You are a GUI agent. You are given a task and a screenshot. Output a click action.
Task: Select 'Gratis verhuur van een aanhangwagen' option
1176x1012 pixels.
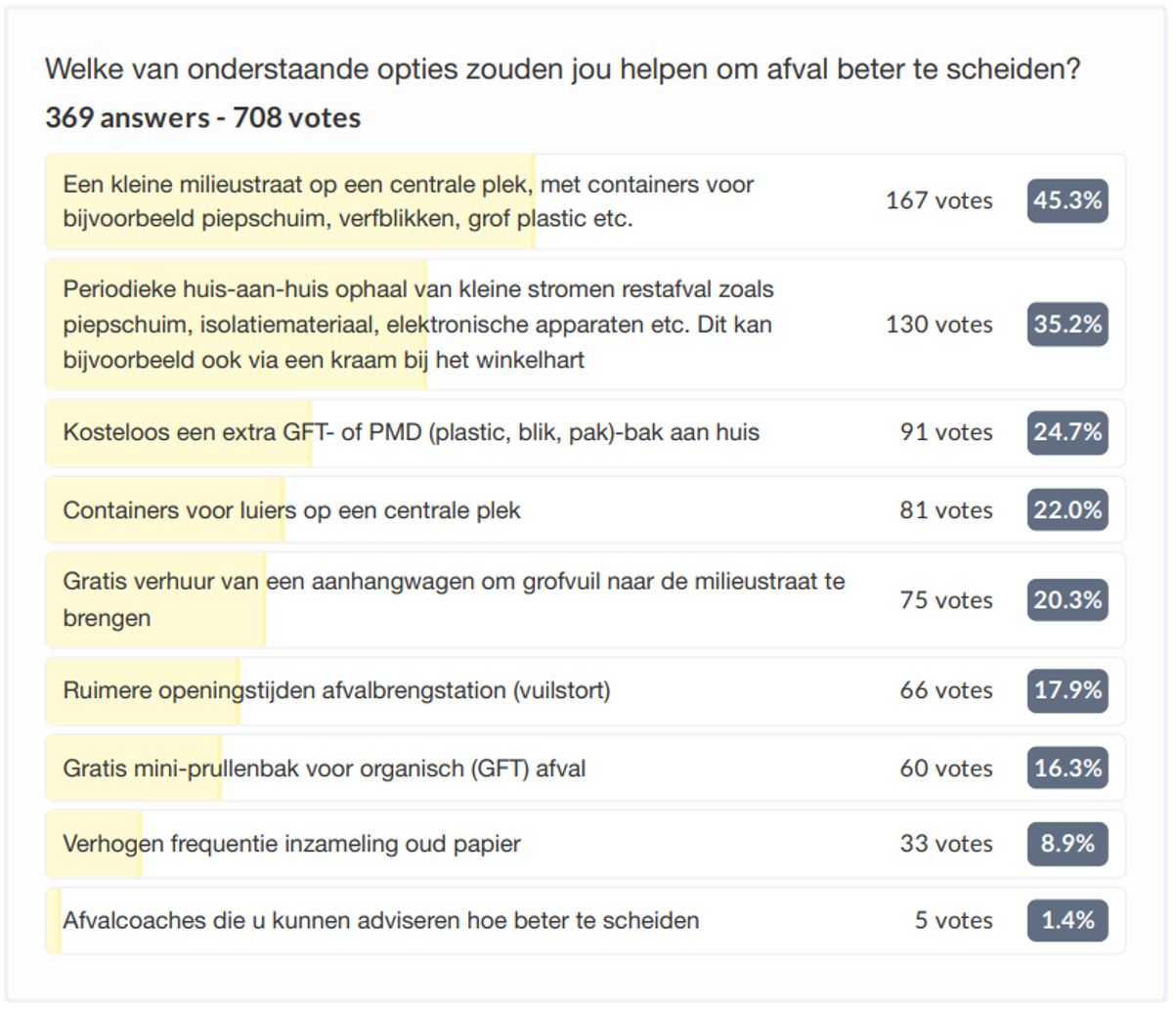454,598
